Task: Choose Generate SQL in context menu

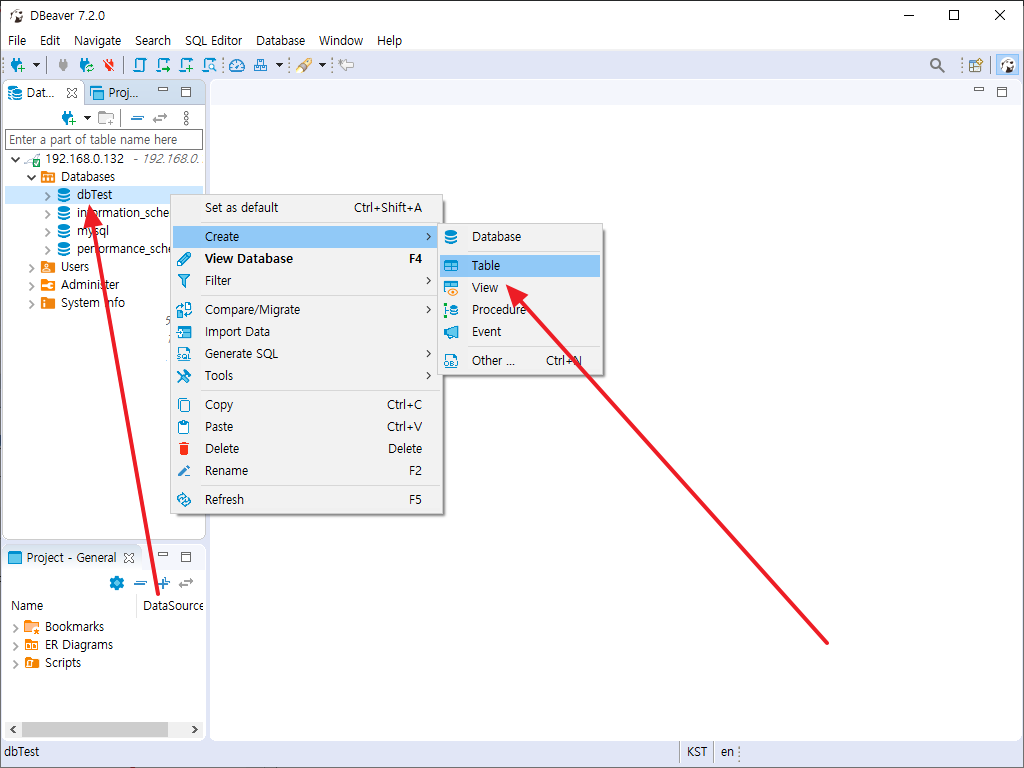Action: click(x=307, y=354)
